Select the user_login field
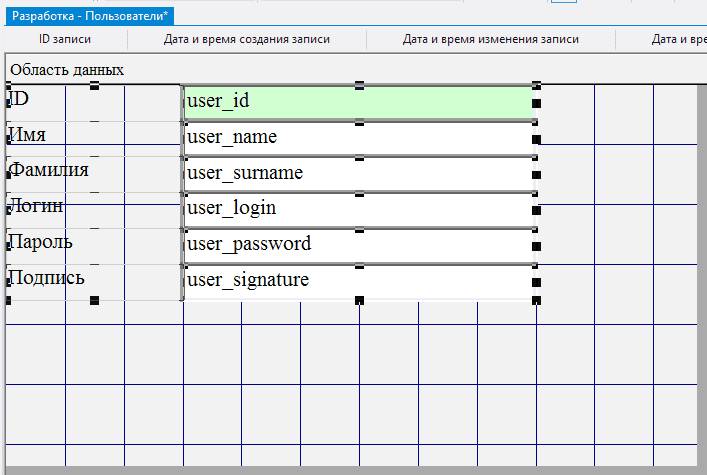The height and width of the screenshot is (475, 707). (x=358, y=209)
